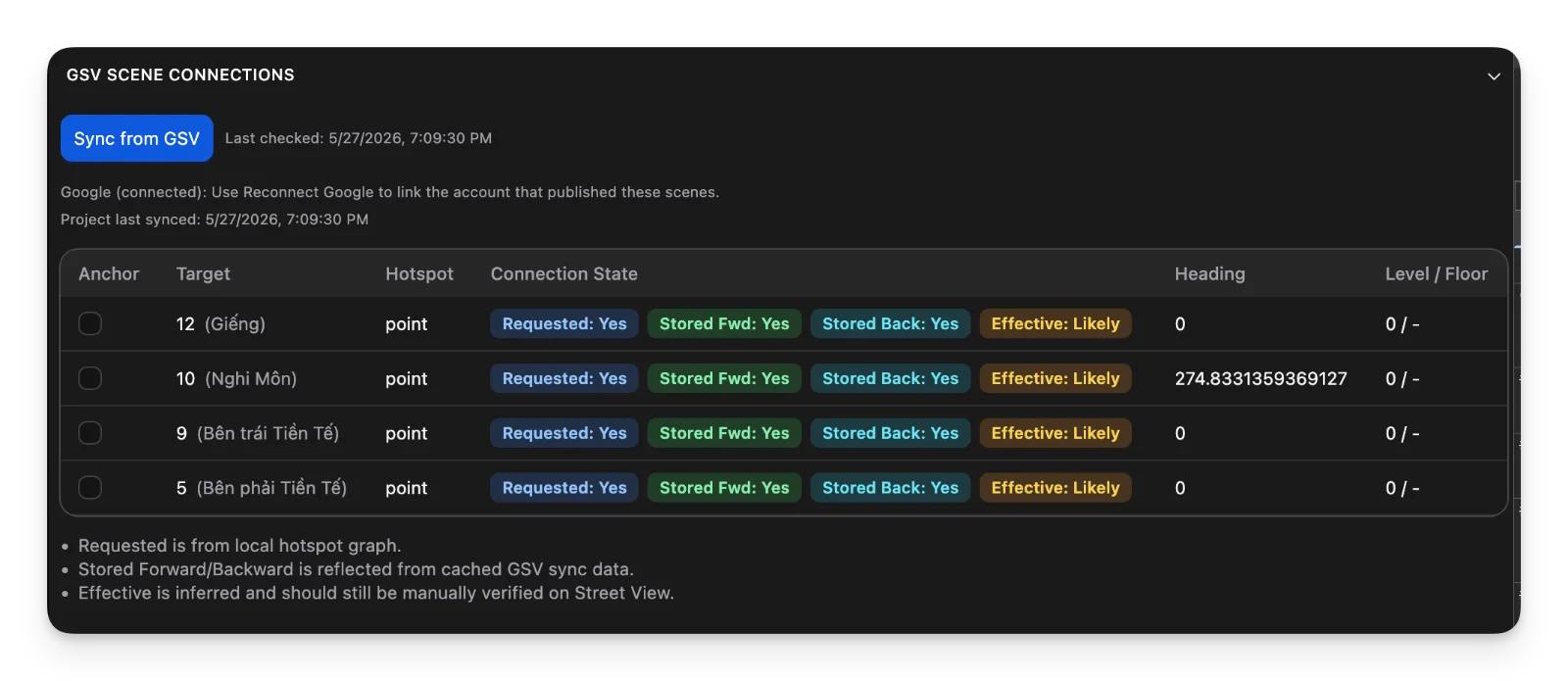Check the anchor box for 12 (Giếng)

(90, 323)
